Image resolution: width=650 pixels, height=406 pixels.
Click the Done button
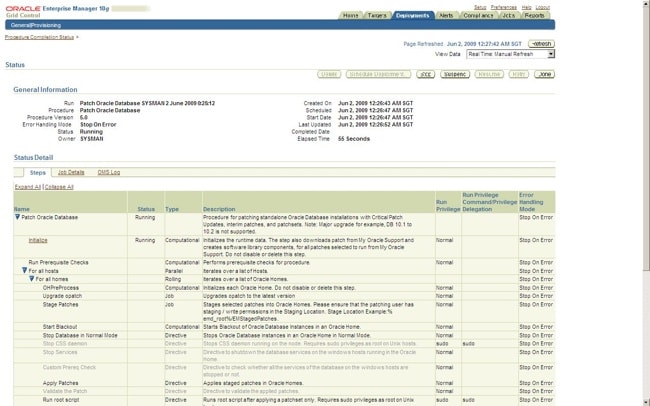pos(544,74)
